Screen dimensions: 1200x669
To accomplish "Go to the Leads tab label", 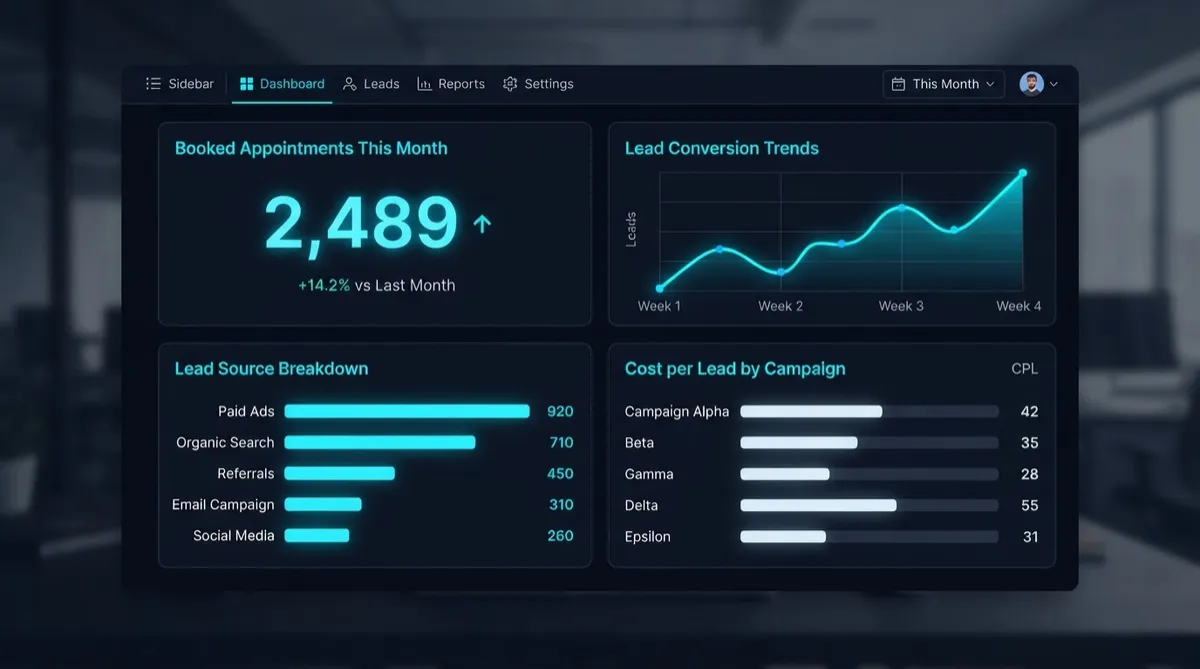I will [381, 84].
